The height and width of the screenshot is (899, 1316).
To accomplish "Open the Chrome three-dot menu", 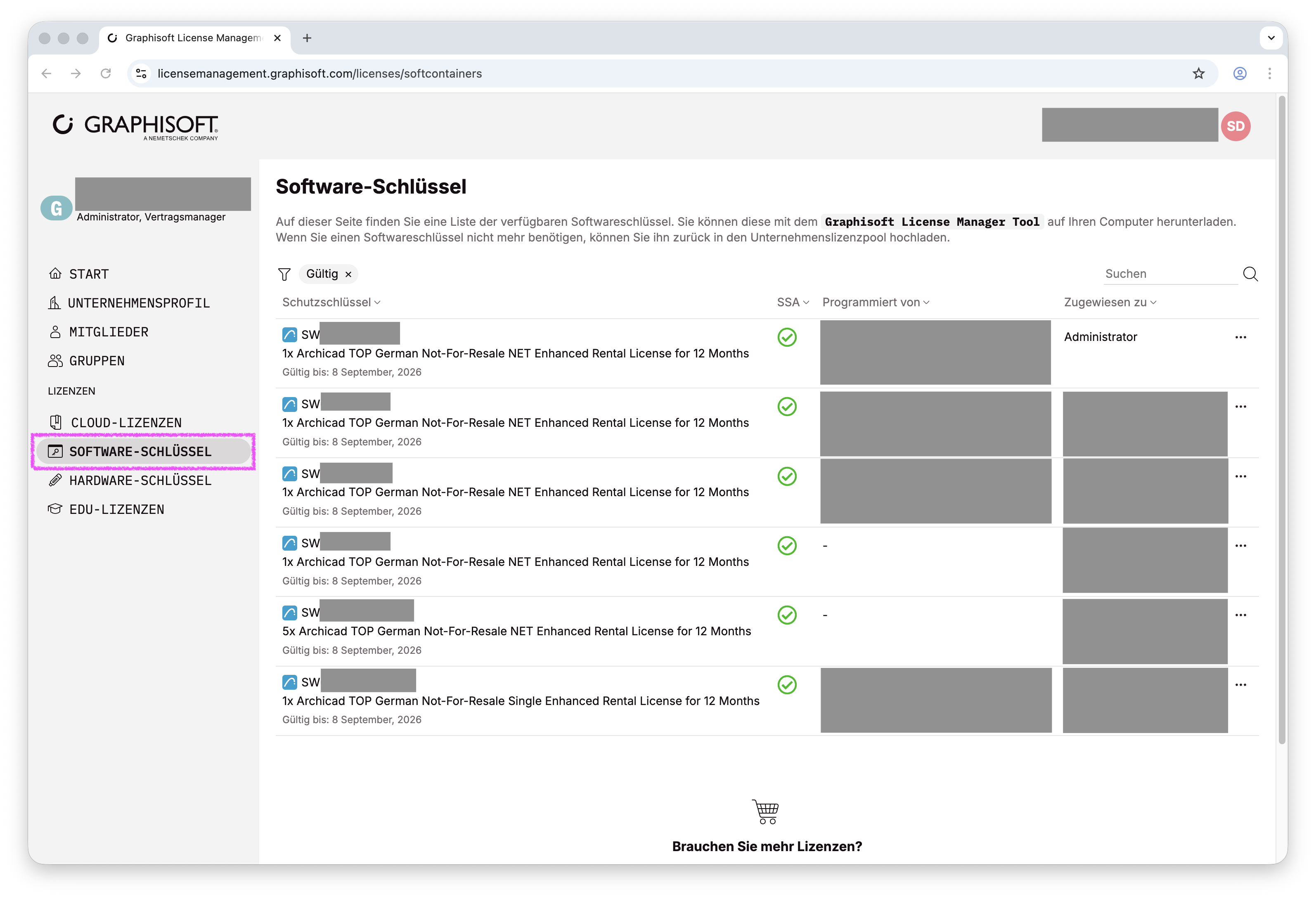I will point(1270,73).
